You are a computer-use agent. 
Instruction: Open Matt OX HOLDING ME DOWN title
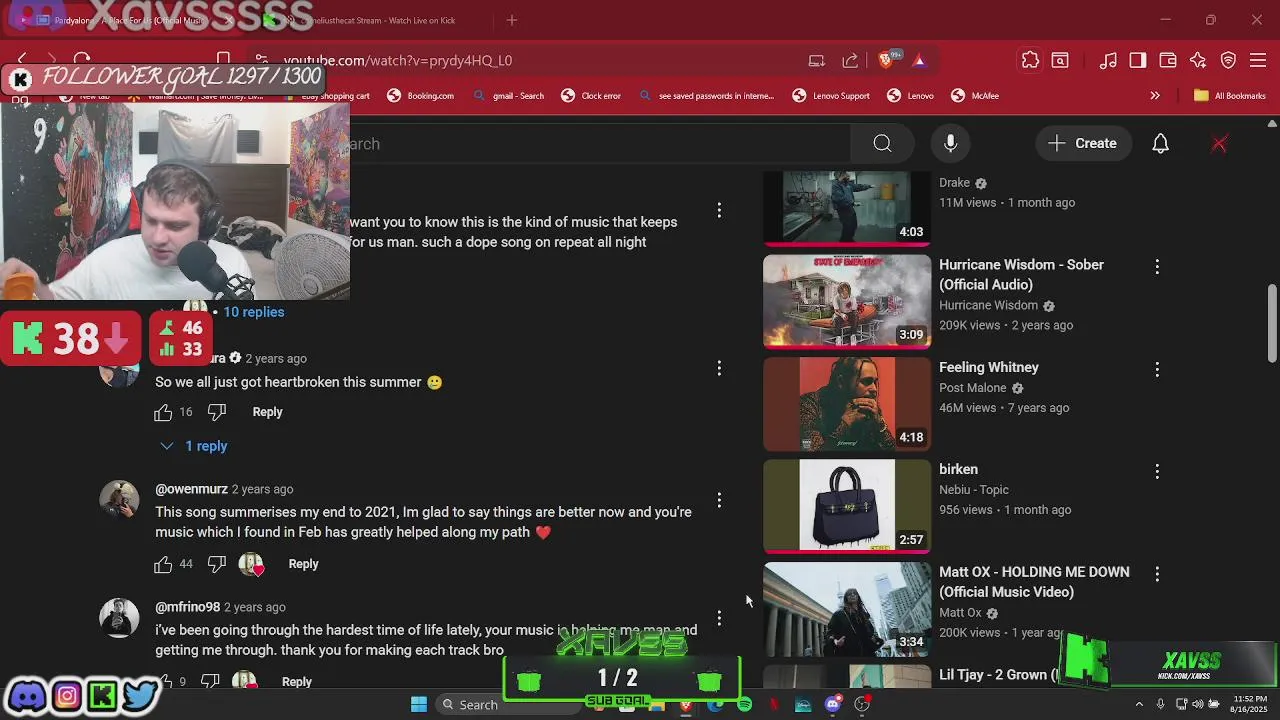coord(1034,582)
